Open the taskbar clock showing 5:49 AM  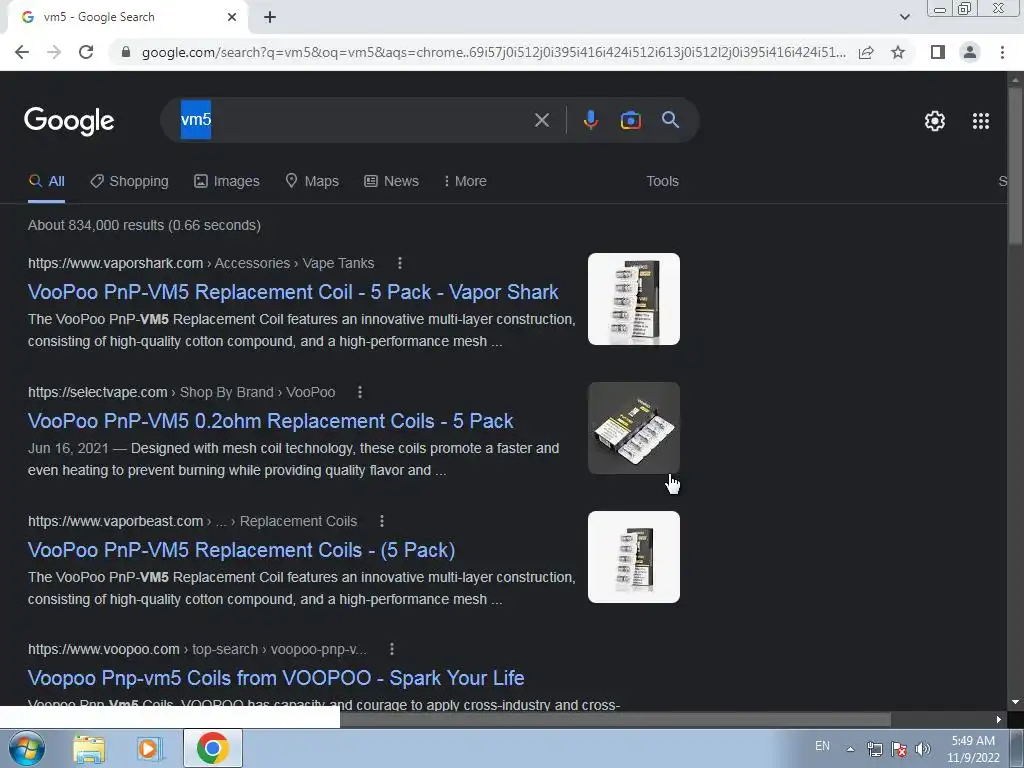tap(973, 749)
